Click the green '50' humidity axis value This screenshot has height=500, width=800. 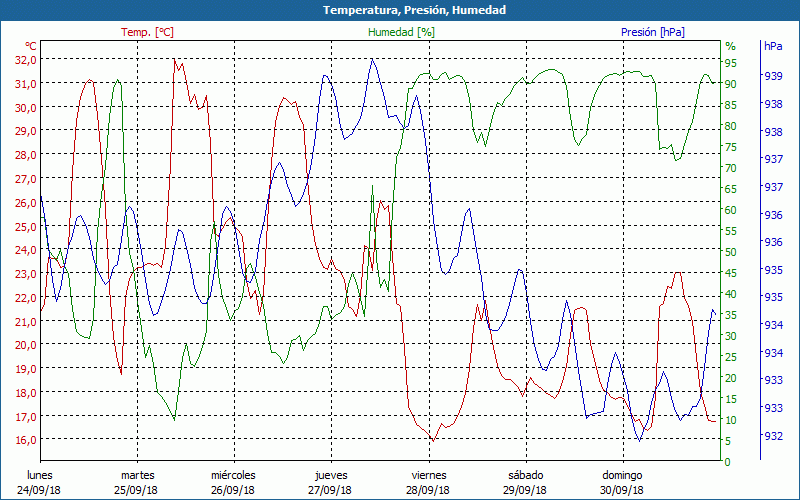(731, 252)
